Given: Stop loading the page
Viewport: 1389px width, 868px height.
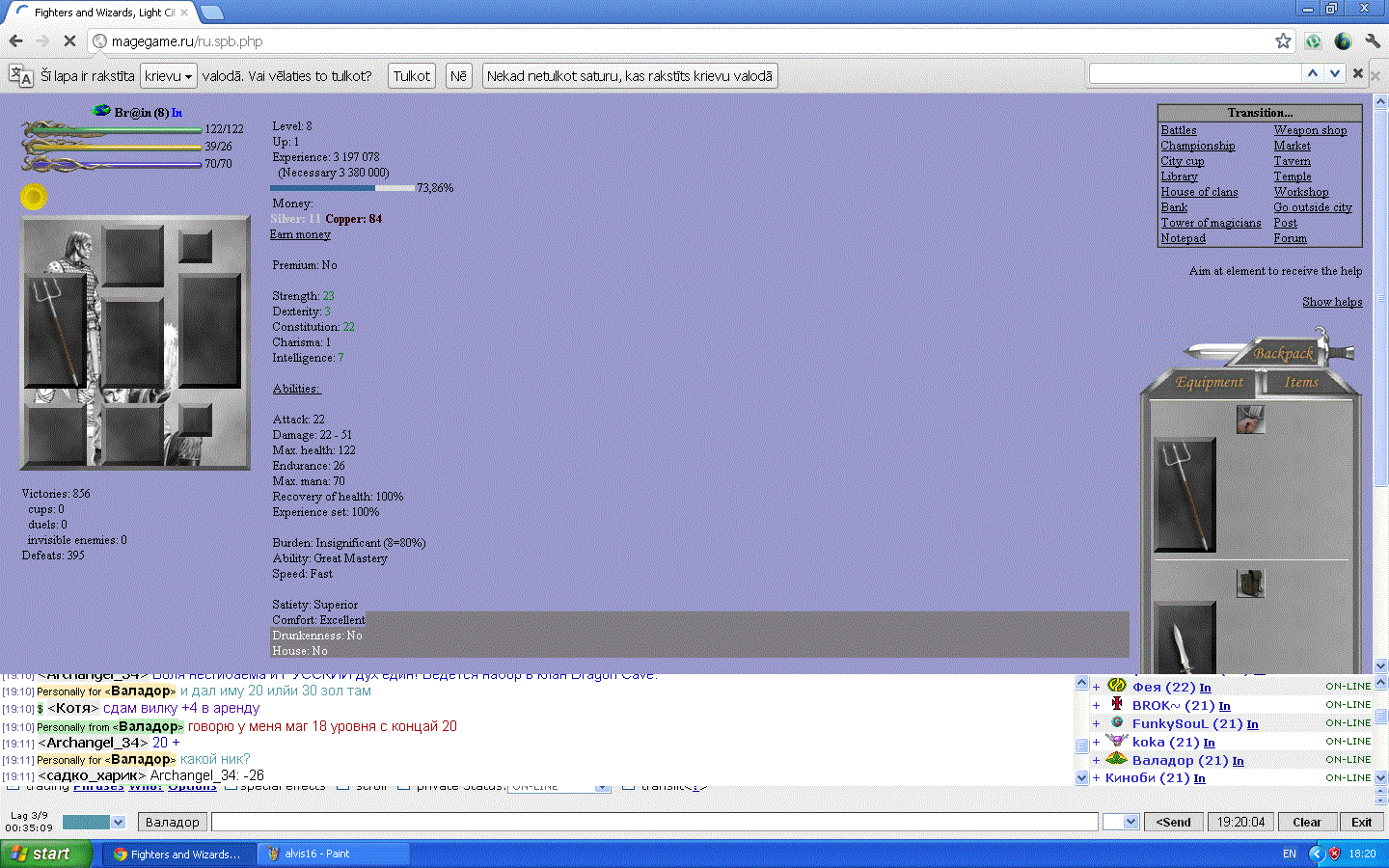Looking at the screenshot, I should tap(70, 41).
